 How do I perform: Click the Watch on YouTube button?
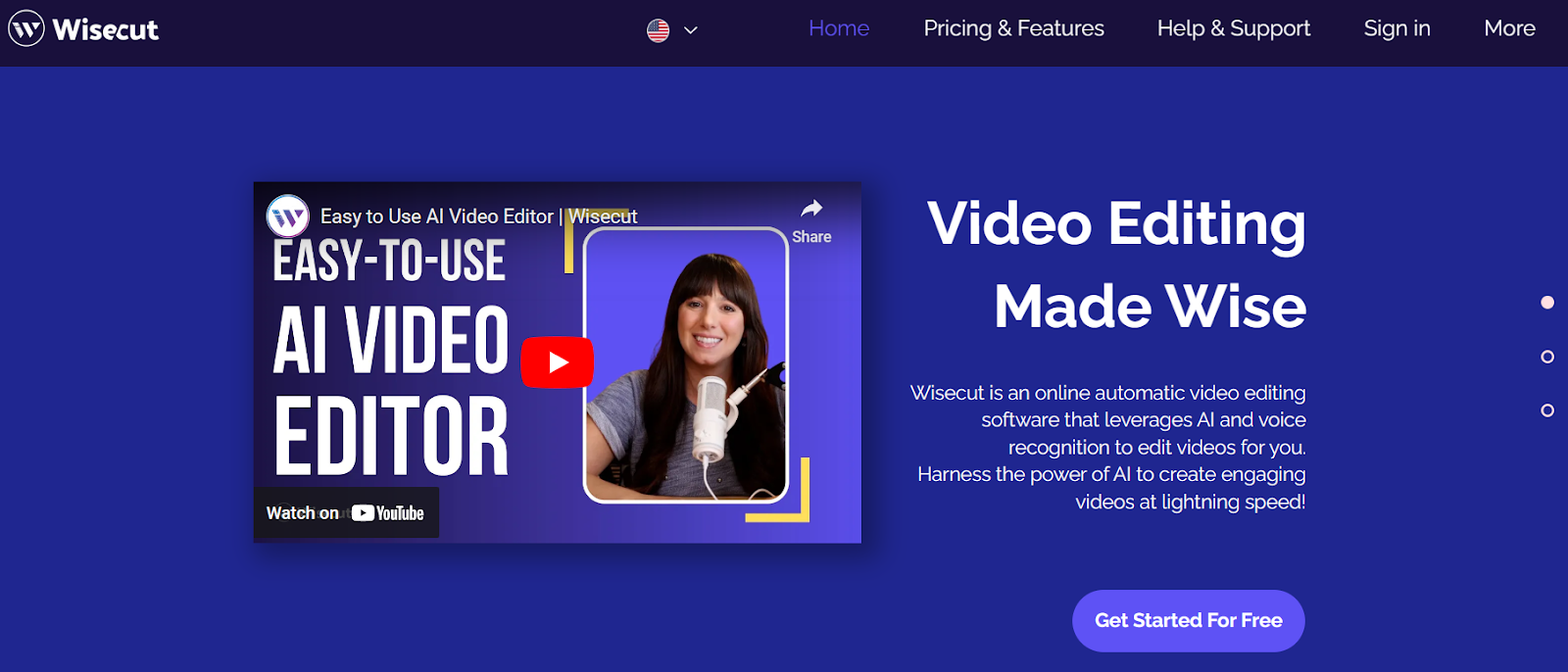click(x=346, y=512)
